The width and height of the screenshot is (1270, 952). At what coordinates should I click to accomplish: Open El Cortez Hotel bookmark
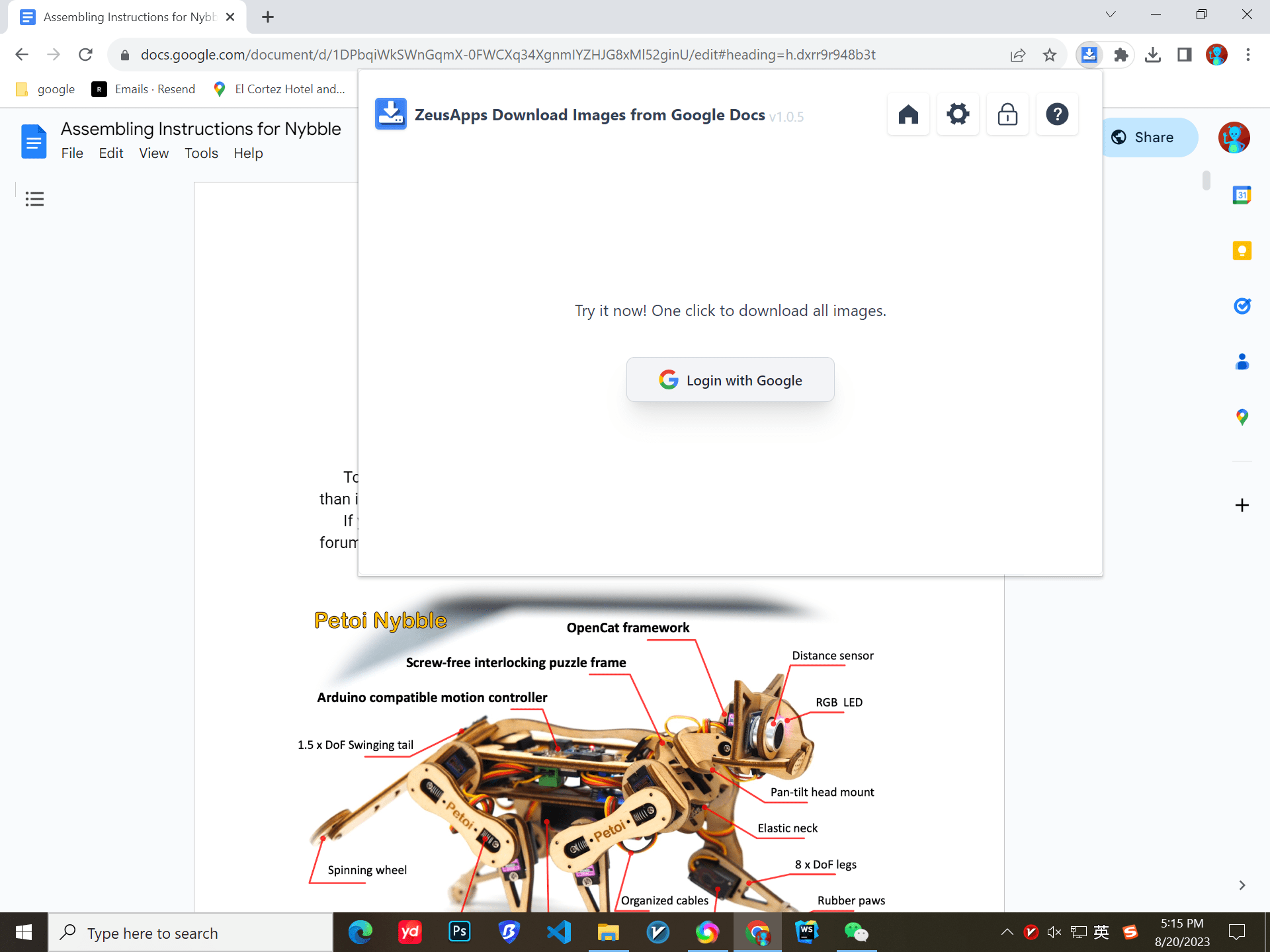point(279,89)
